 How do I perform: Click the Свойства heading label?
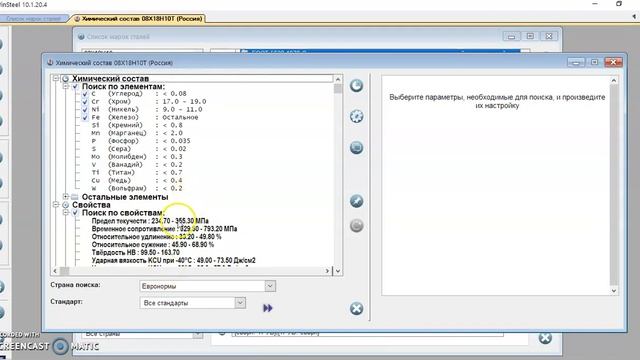click(91, 205)
